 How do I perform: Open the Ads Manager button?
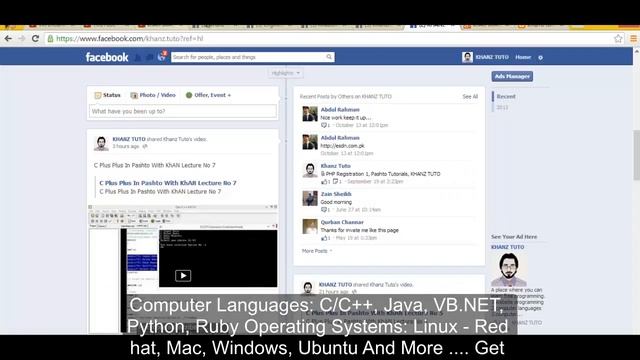(x=512, y=76)
